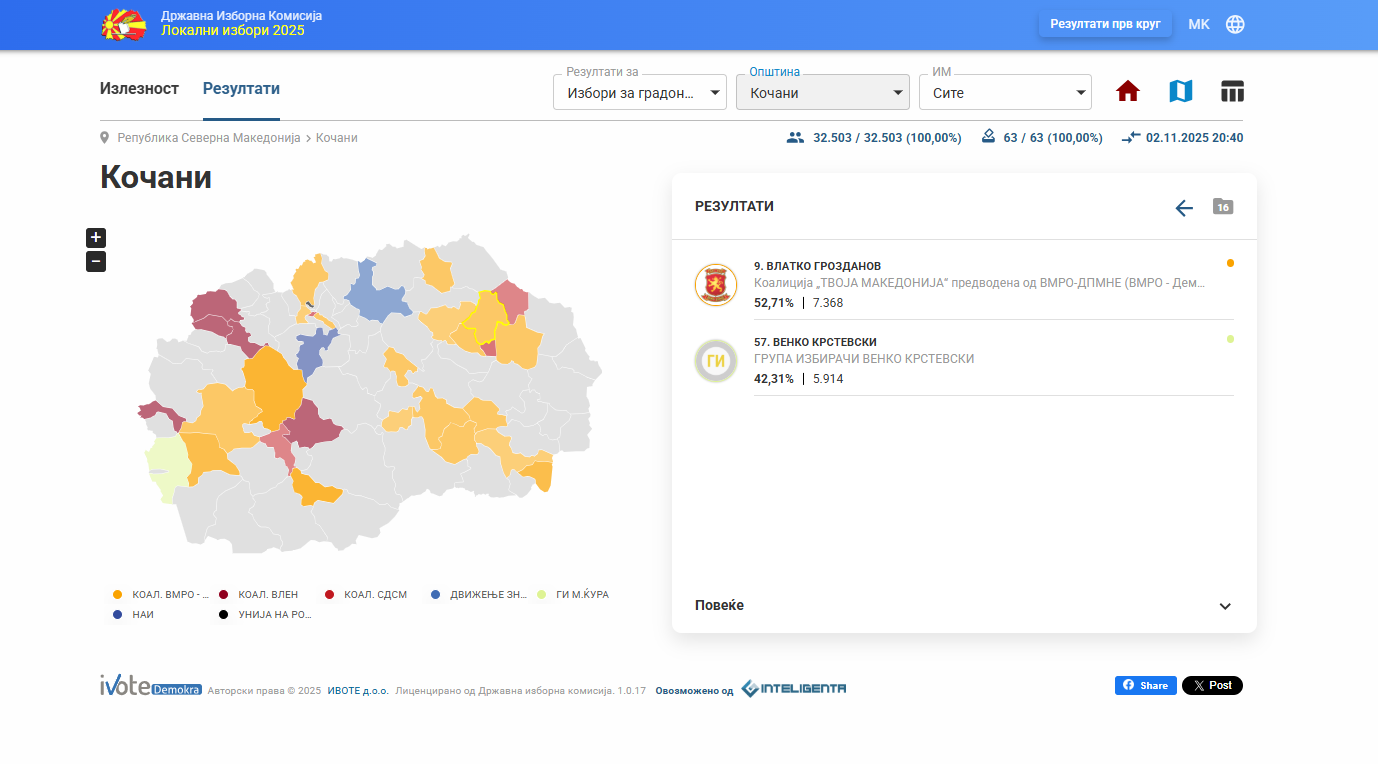Click the Резултати прв круг button

(1105, 24)
